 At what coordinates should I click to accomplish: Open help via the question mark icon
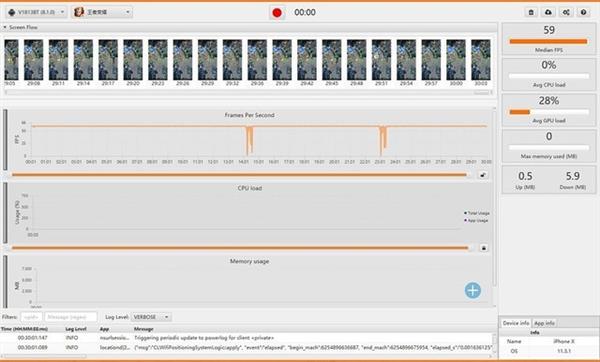tap(584, 12)
